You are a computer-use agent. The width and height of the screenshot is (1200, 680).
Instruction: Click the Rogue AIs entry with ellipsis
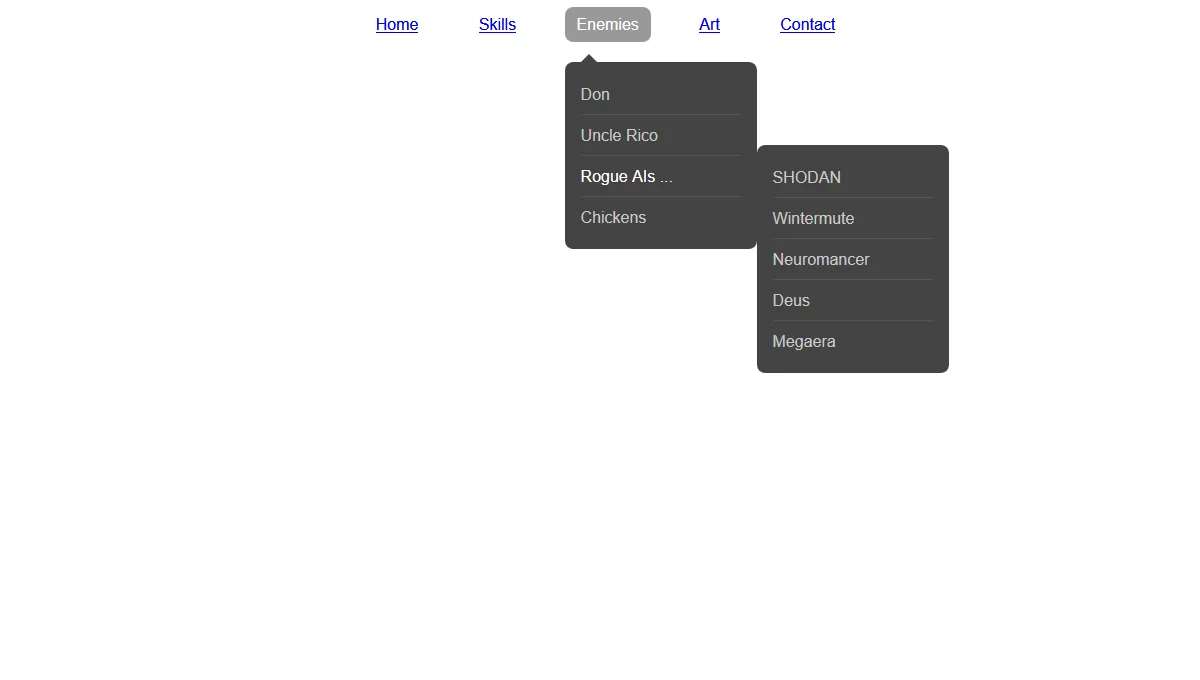point(626,176)
